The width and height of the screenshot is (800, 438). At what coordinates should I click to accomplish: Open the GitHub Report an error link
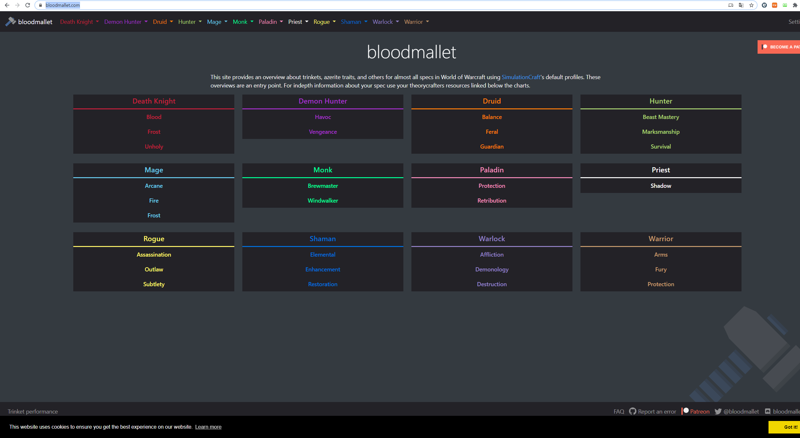[653, 411]
